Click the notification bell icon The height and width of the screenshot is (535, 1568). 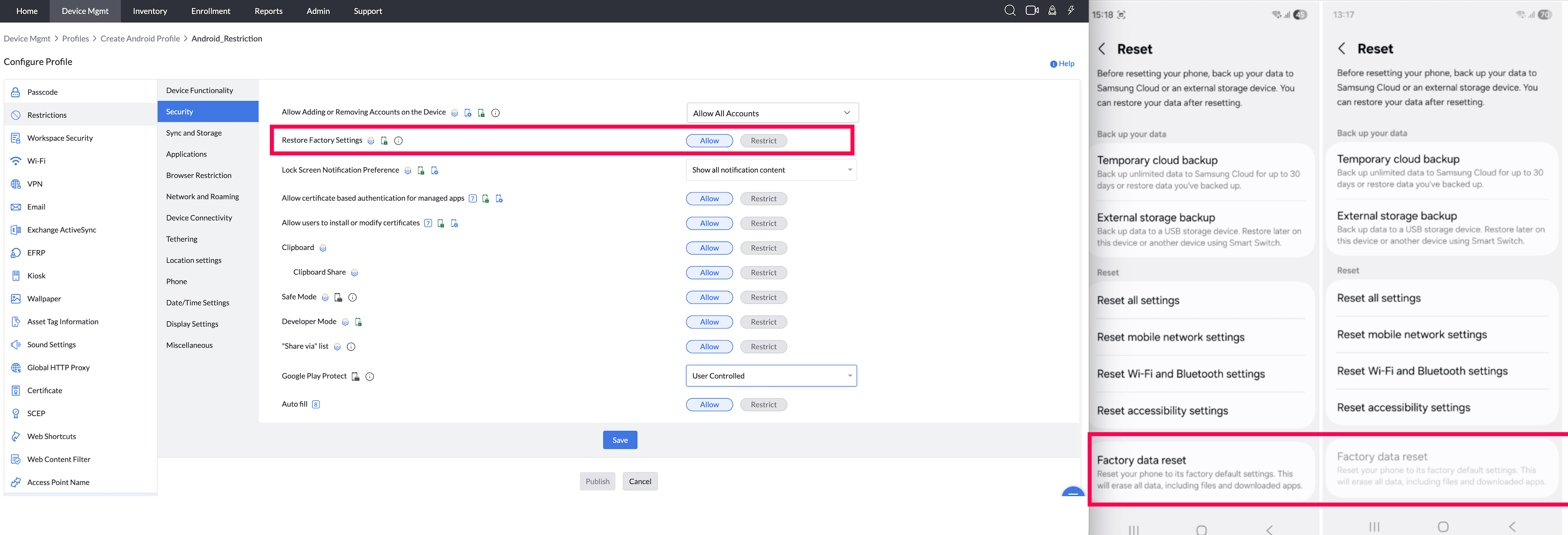[x=1052, y=10]
